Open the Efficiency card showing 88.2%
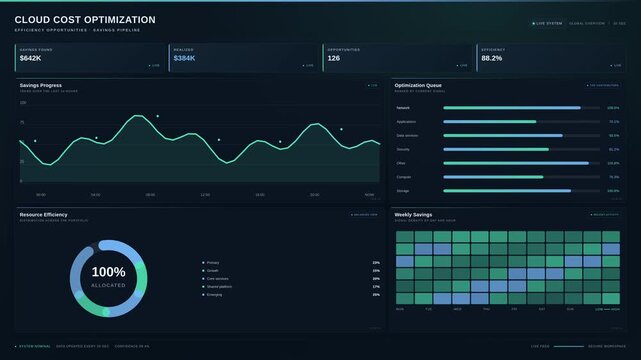This screenshot has height=360, width=641. coord(551,58)
